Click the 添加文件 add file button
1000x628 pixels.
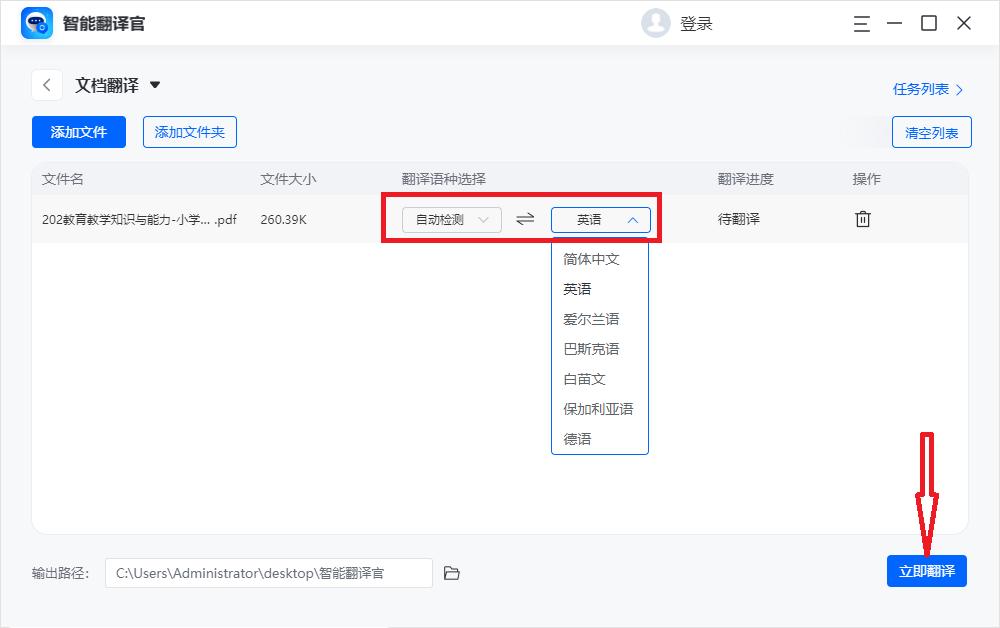pyautogui.click(x=78, y=131)
